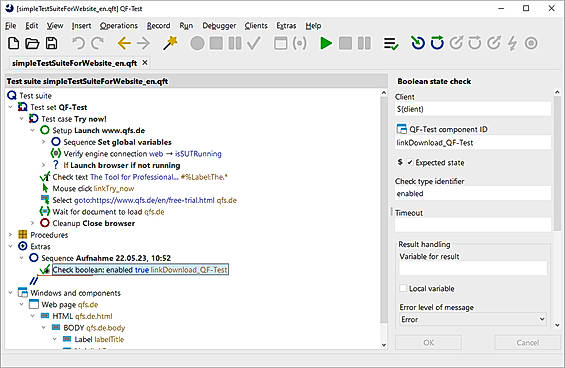Record a check with the checkmark icon
The image size is (565, 368).
254,43
